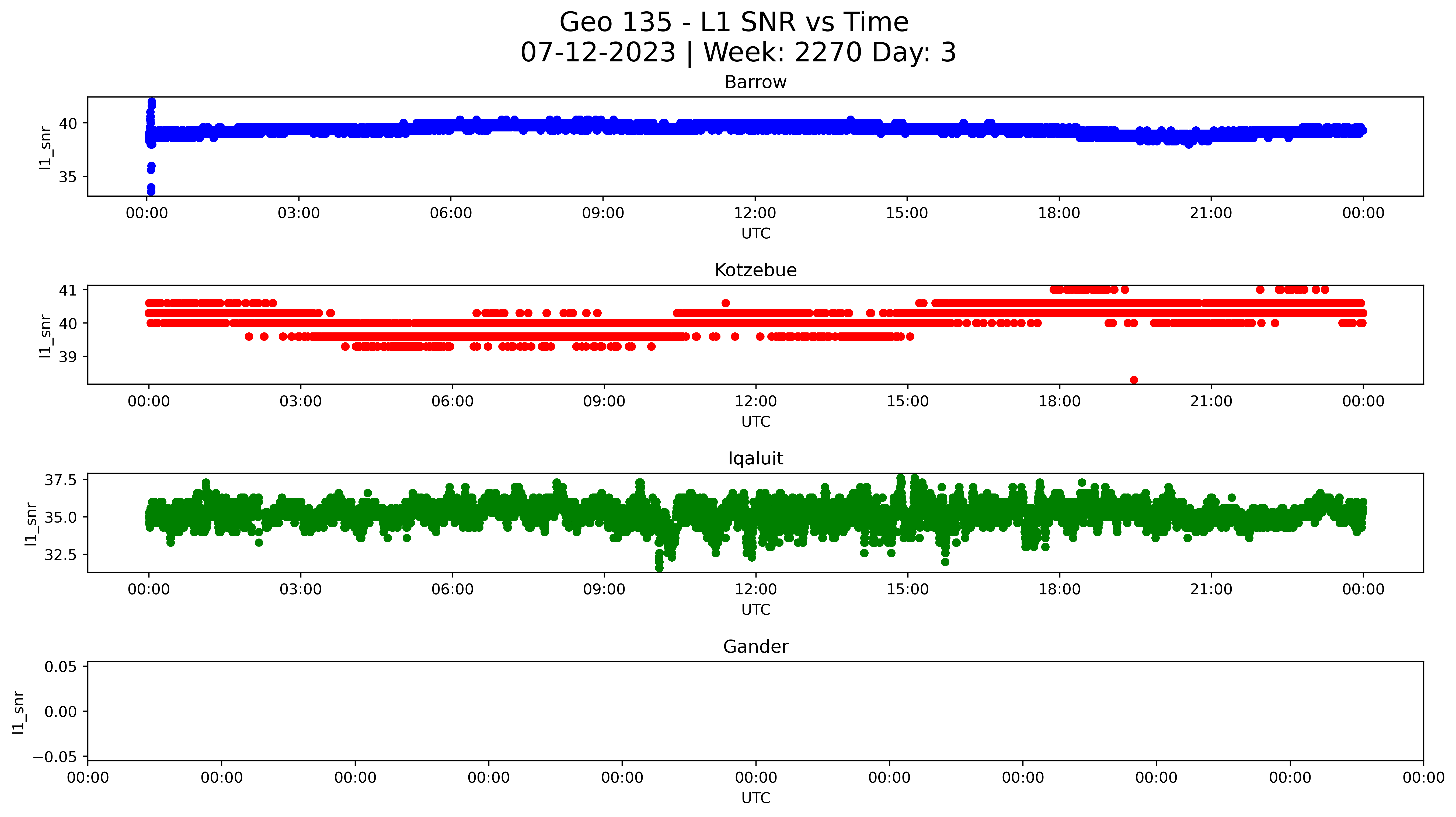Click the Kotzebue x-axis tick "06:00"
The height and width of the screenshot is (817, 1456).
click(x=452, y=401)
